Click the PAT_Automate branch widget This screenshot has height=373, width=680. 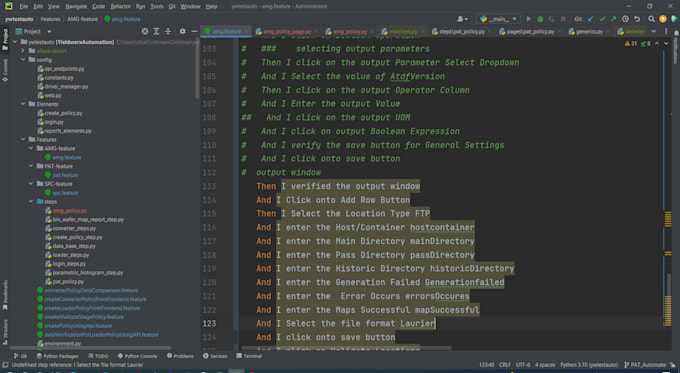[645, 365]
